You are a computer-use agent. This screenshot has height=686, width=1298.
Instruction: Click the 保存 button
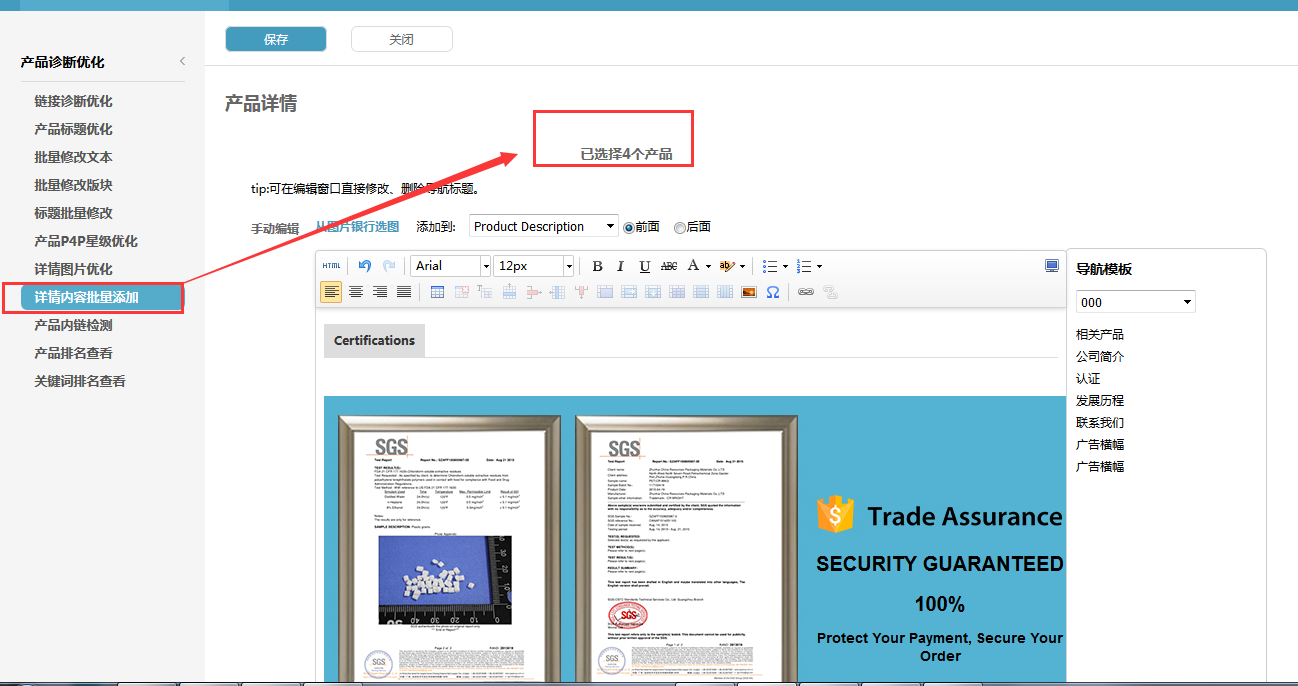[x=276, y=39]
